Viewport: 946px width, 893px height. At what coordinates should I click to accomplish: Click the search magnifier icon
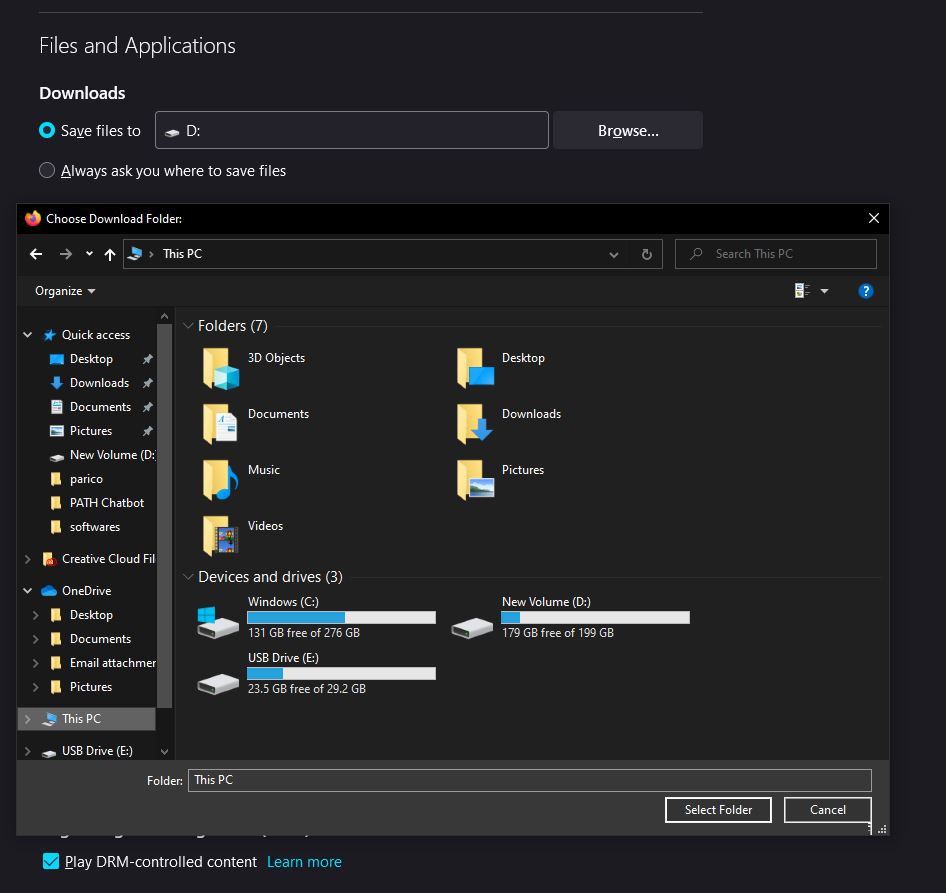(695, 254)
